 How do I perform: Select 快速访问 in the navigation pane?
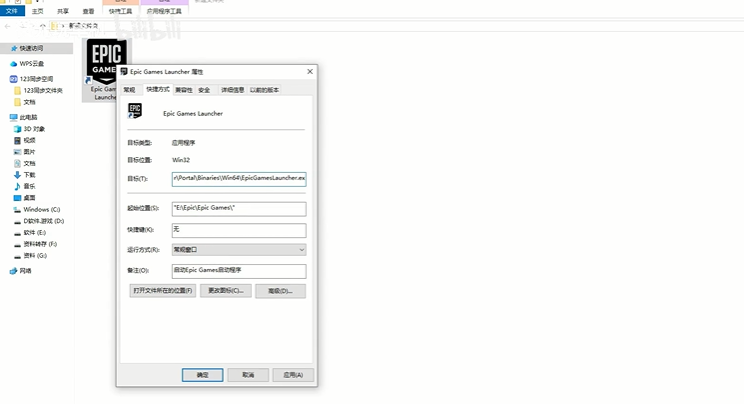(x=31, y=48)
